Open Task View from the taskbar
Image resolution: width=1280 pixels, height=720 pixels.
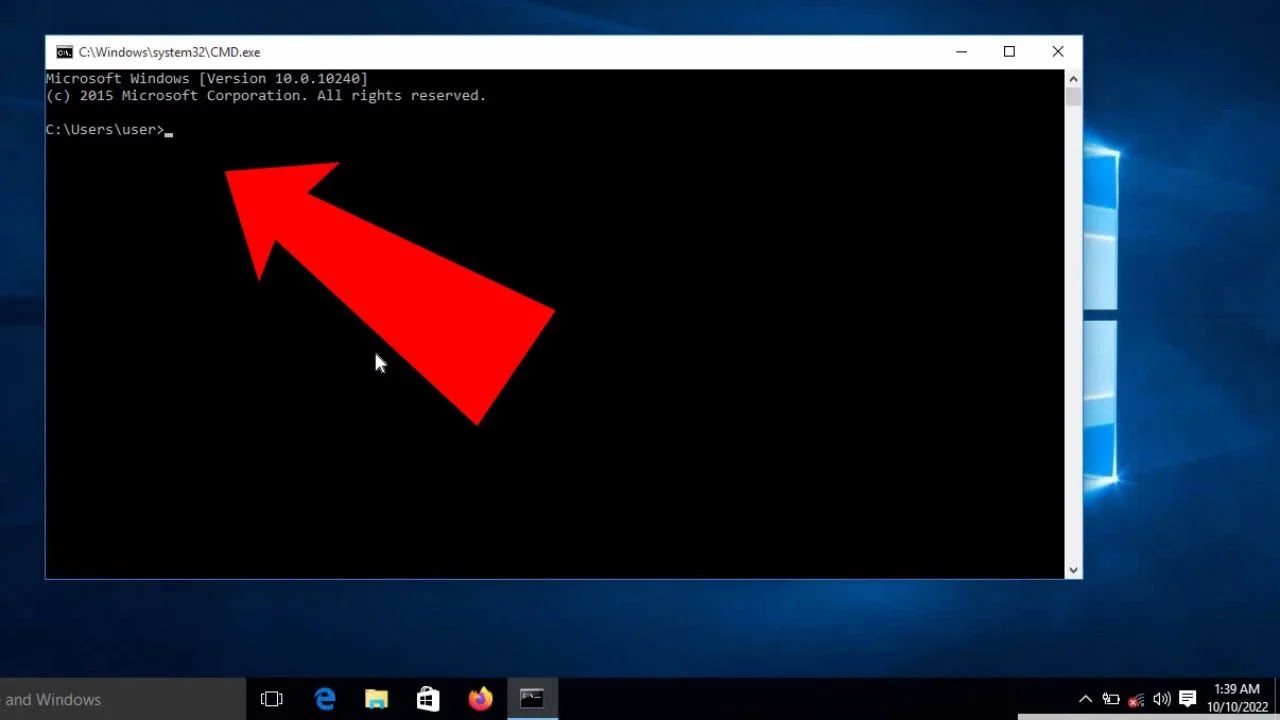click(x=272, y=699)
